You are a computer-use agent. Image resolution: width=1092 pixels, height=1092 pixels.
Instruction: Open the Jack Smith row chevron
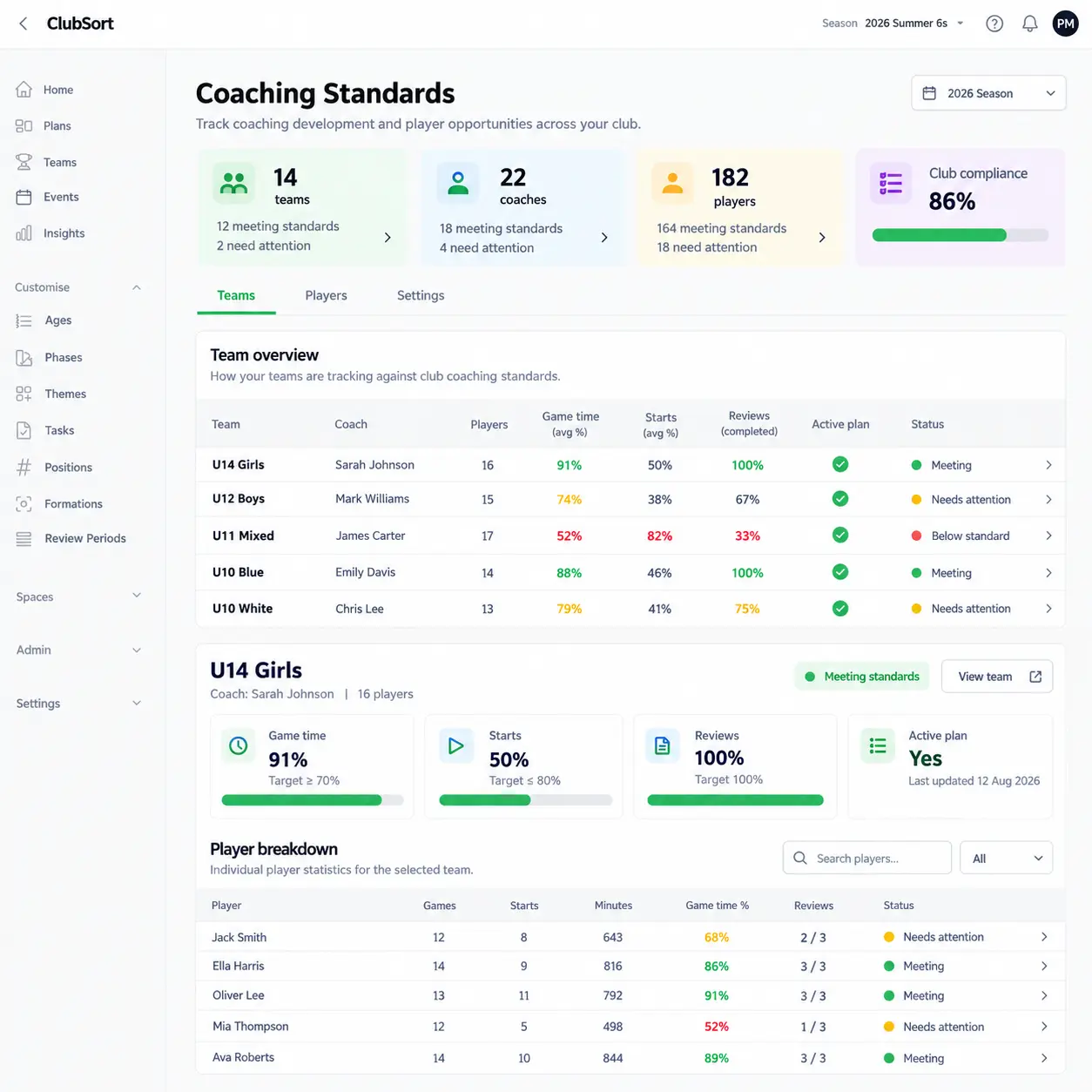pos(1044,937)
